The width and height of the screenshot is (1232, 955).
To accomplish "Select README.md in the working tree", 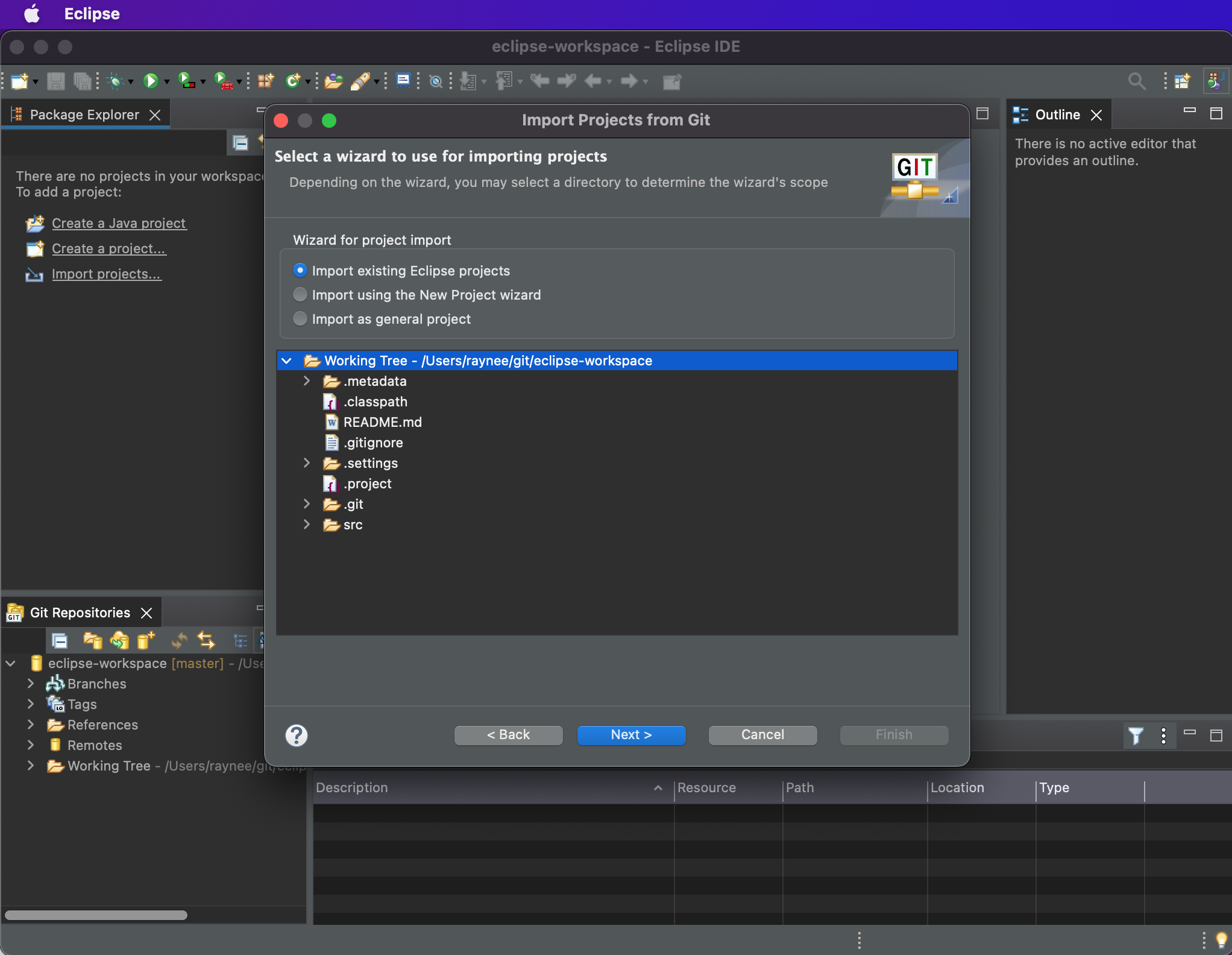I will pos(382,422).
